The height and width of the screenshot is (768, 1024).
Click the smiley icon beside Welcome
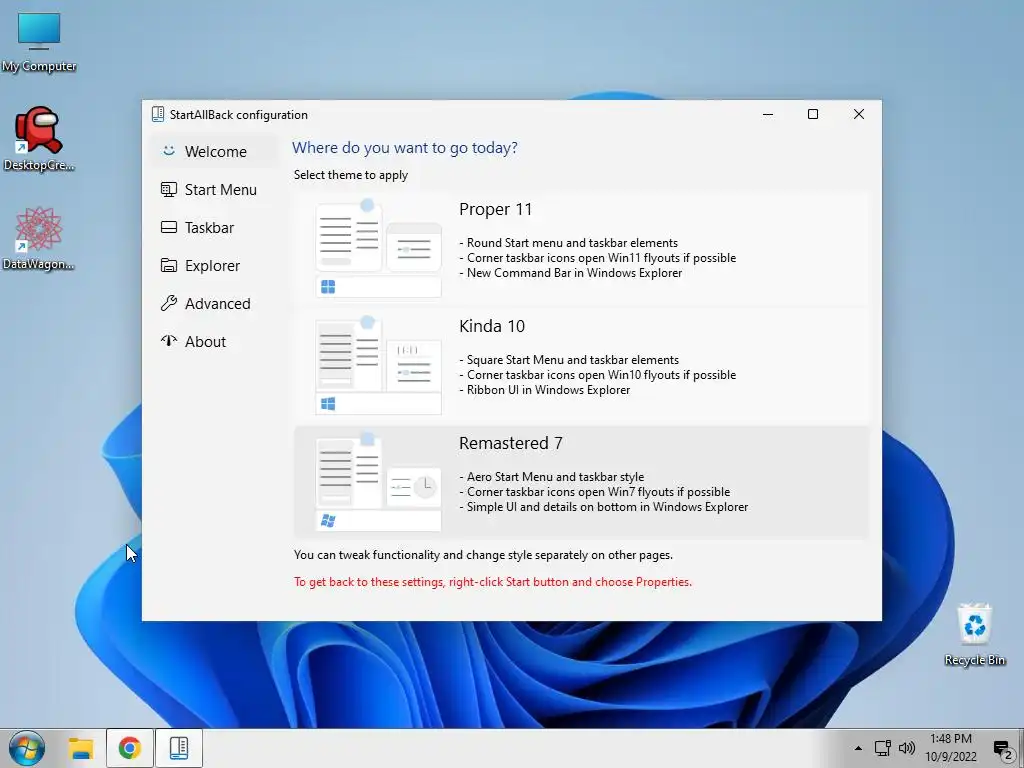tap(168, 151)
